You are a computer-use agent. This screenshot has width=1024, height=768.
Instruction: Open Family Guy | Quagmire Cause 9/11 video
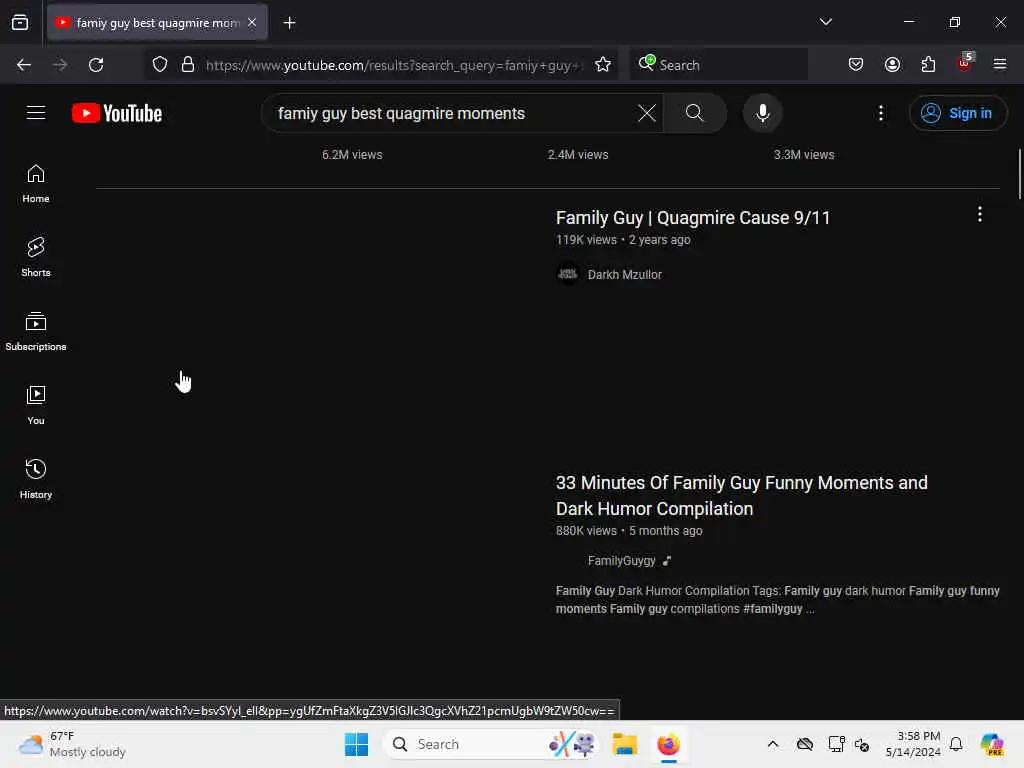(x=693, y=217)
